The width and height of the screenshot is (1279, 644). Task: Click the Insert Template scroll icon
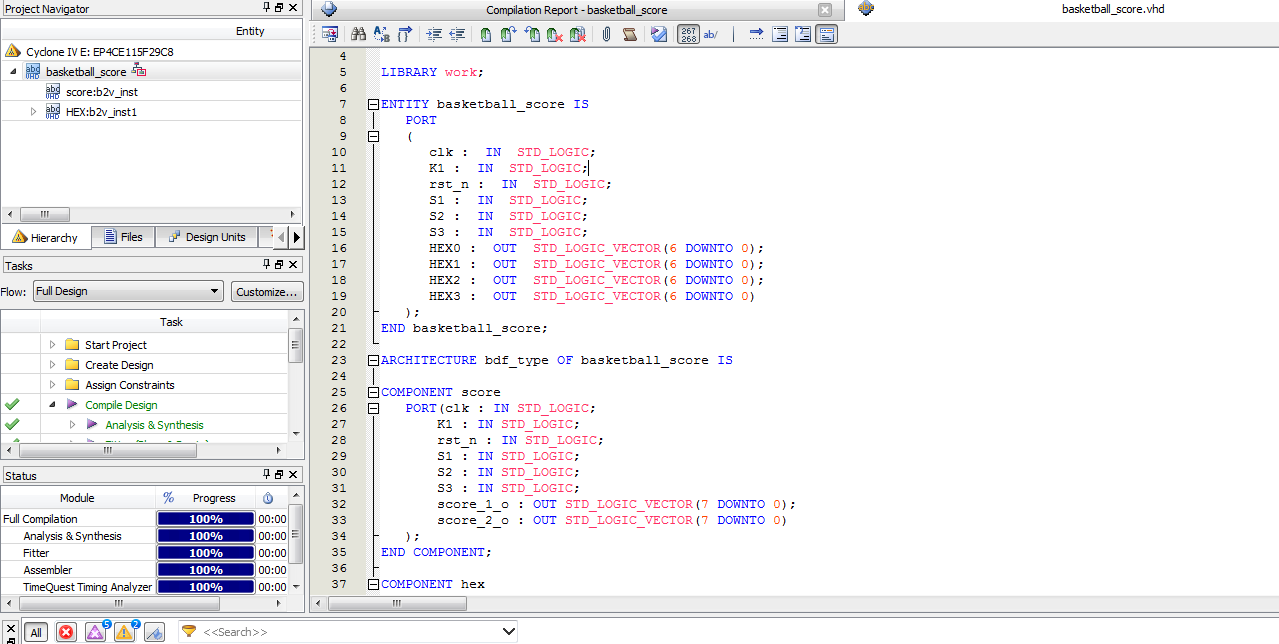[630, 34]
